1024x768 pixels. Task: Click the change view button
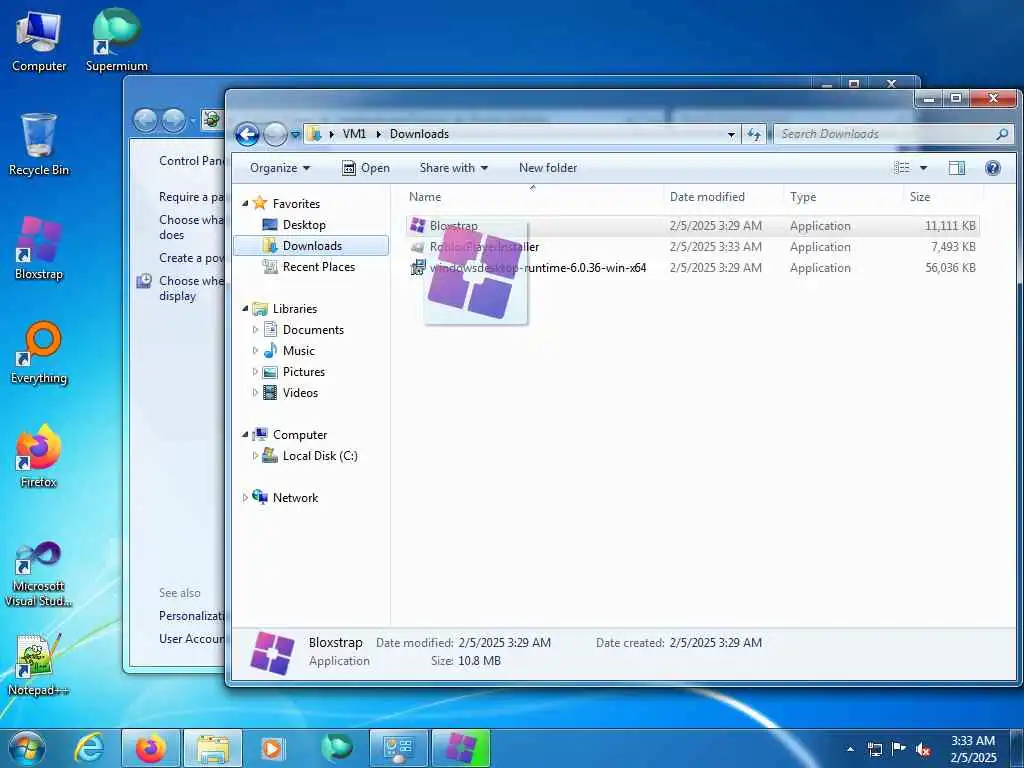pyautogui.click(x=902, y=168)
